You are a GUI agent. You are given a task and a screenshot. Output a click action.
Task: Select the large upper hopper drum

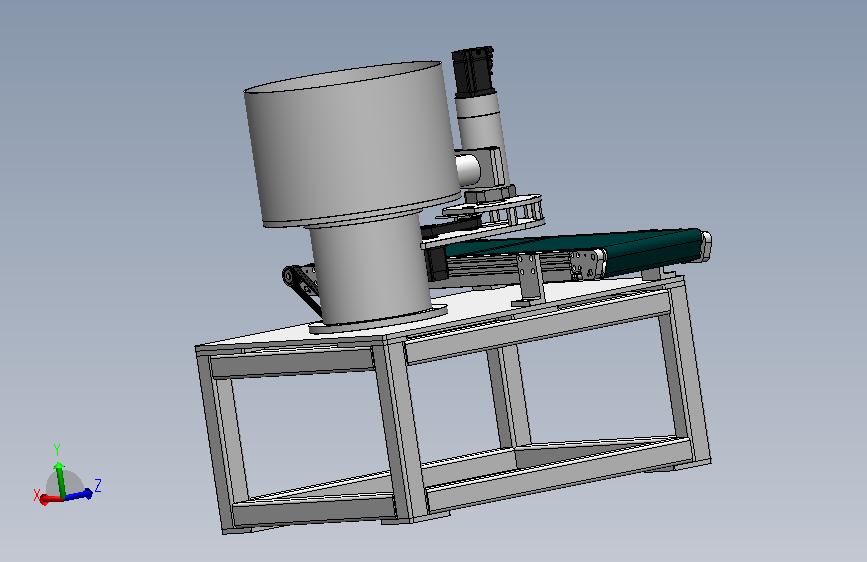pyautogui.click(x=351, y=144)
